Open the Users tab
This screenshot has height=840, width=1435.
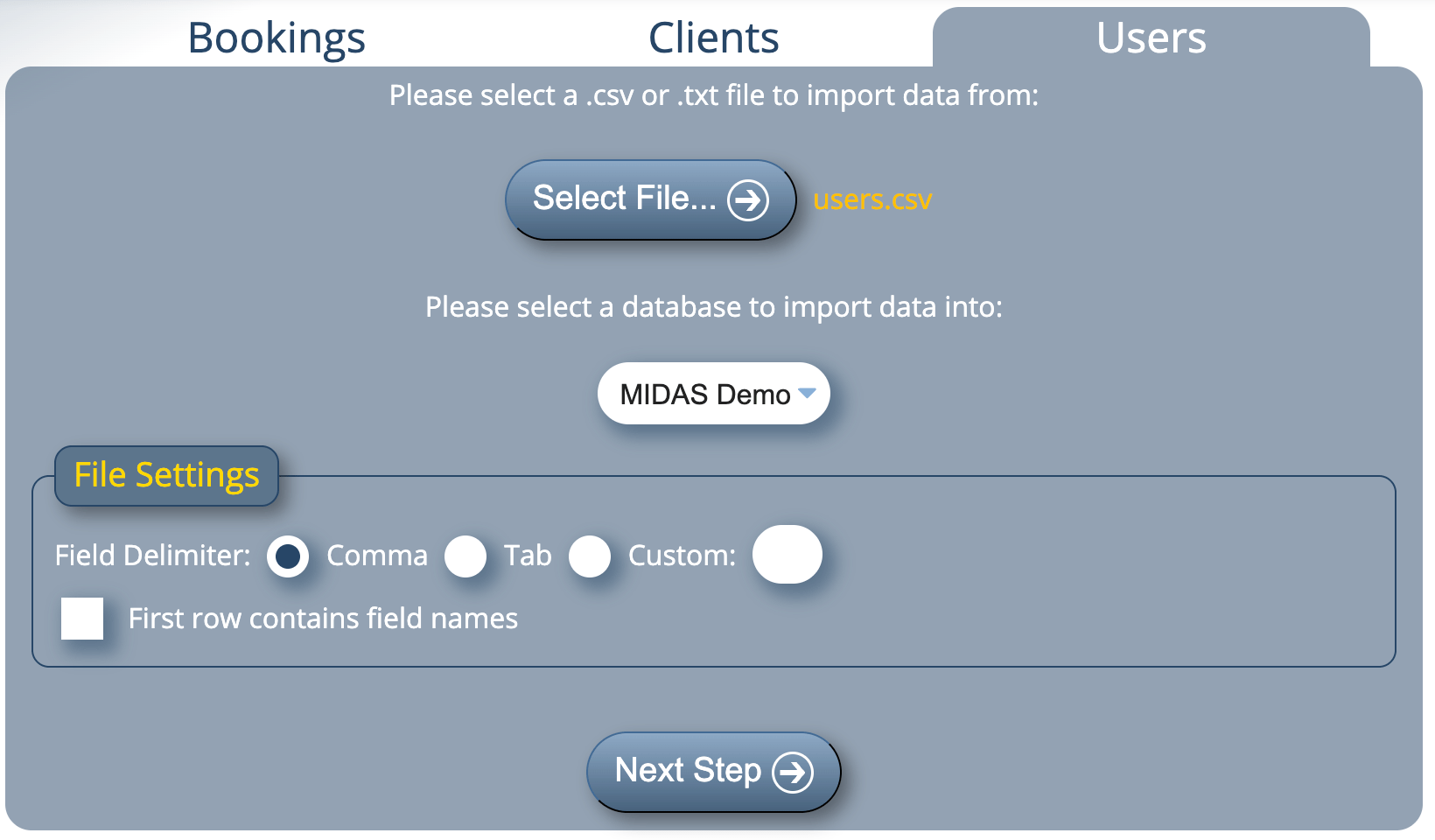click(1150, 38)
